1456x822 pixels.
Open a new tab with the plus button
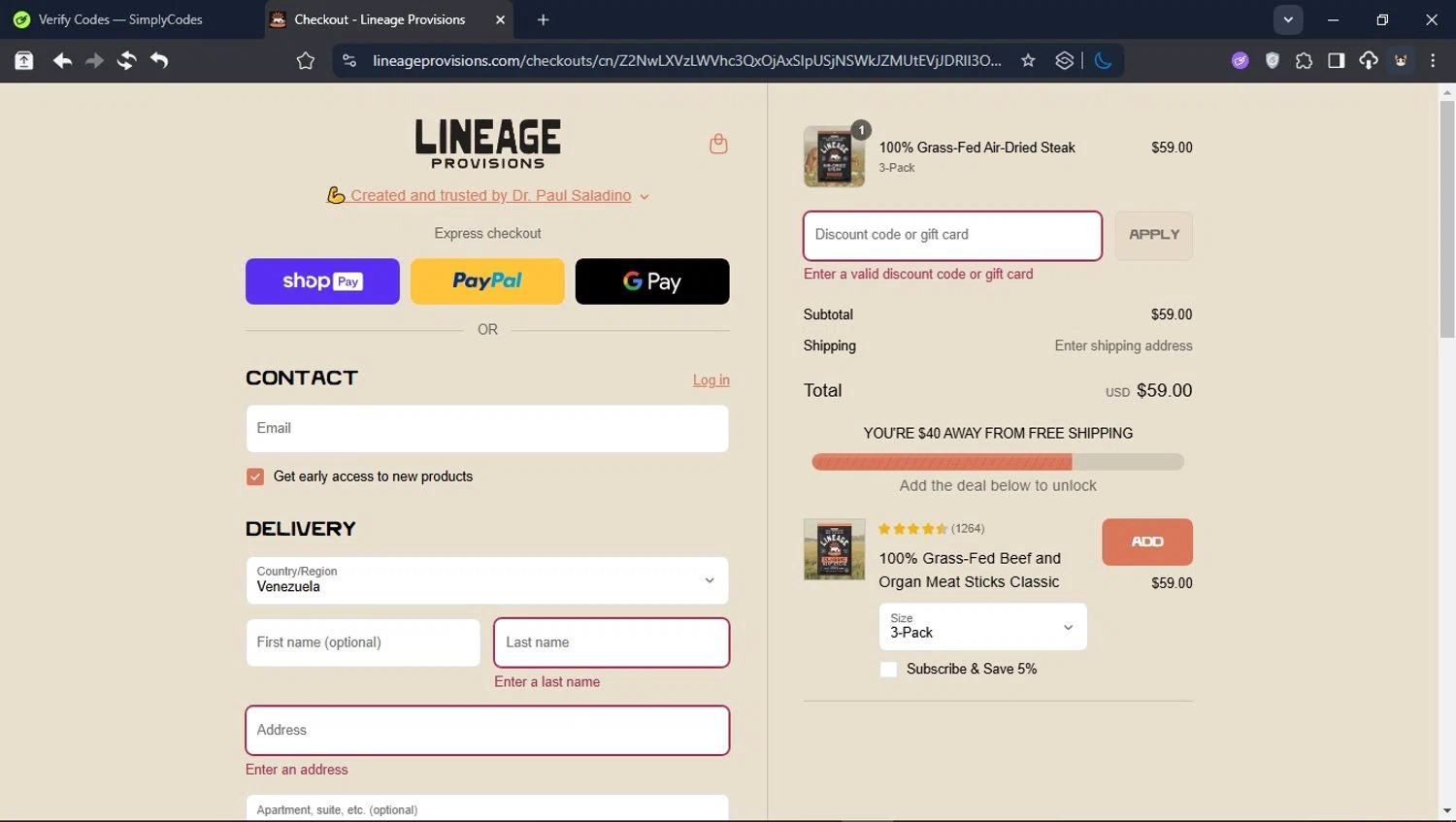(543, 19)
